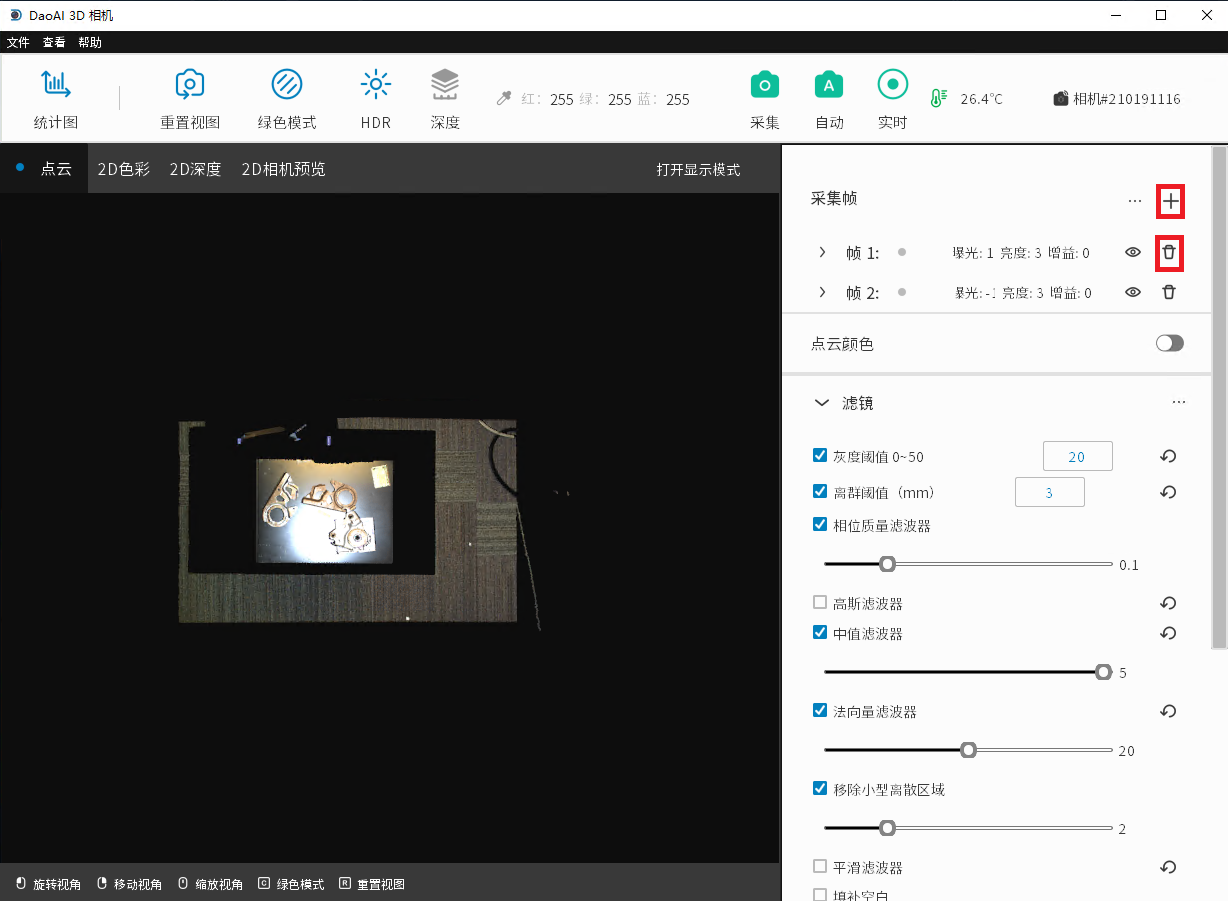This screenshot has width=1228, height=901.
Task: Toggle the 点云颜色 point cloud color switch
Action: [1169, 343]
